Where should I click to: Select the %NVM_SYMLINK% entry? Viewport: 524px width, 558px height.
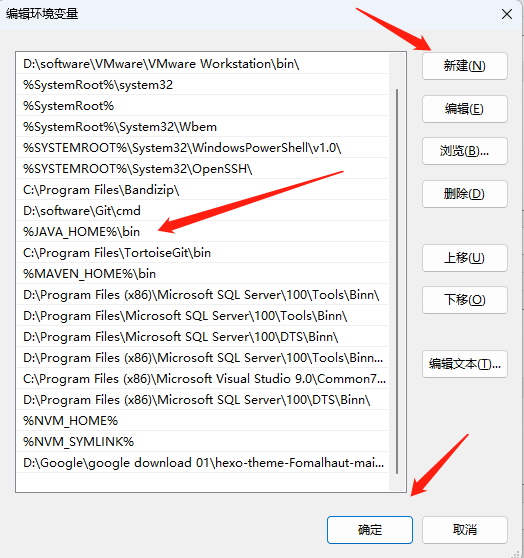[x=203, y=442]
